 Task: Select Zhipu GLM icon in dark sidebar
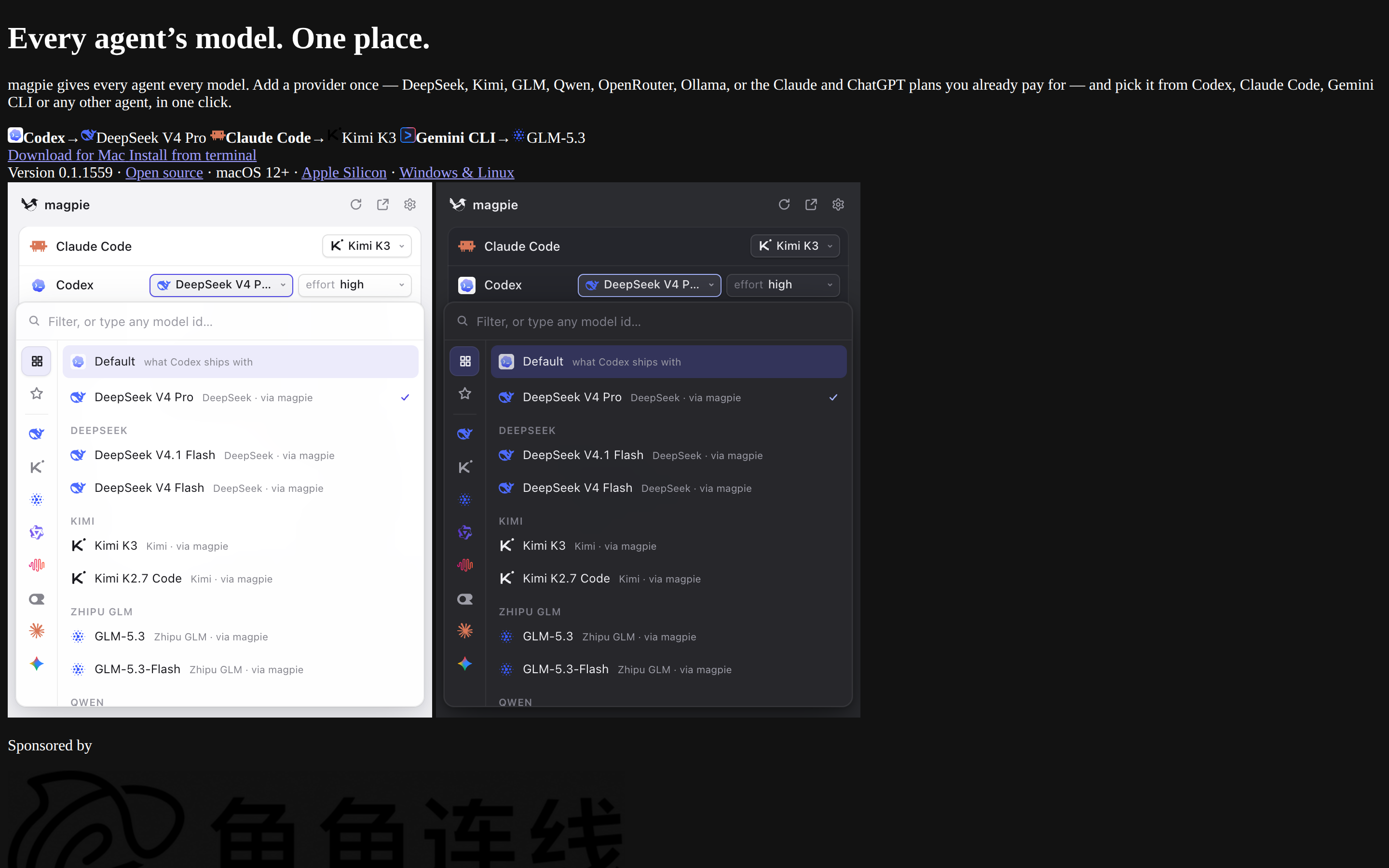point(465,500)
